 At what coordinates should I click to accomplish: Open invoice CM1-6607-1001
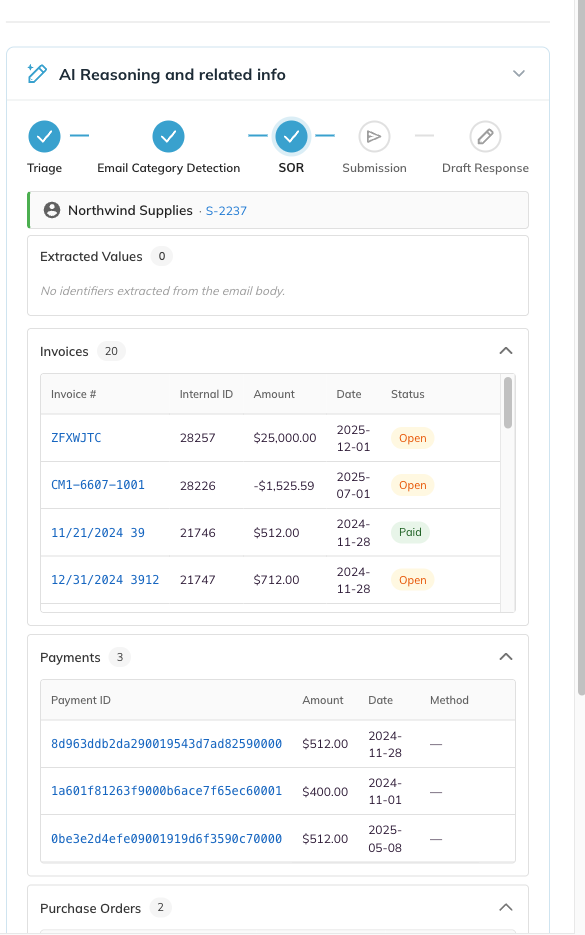[x=98, y=485]
